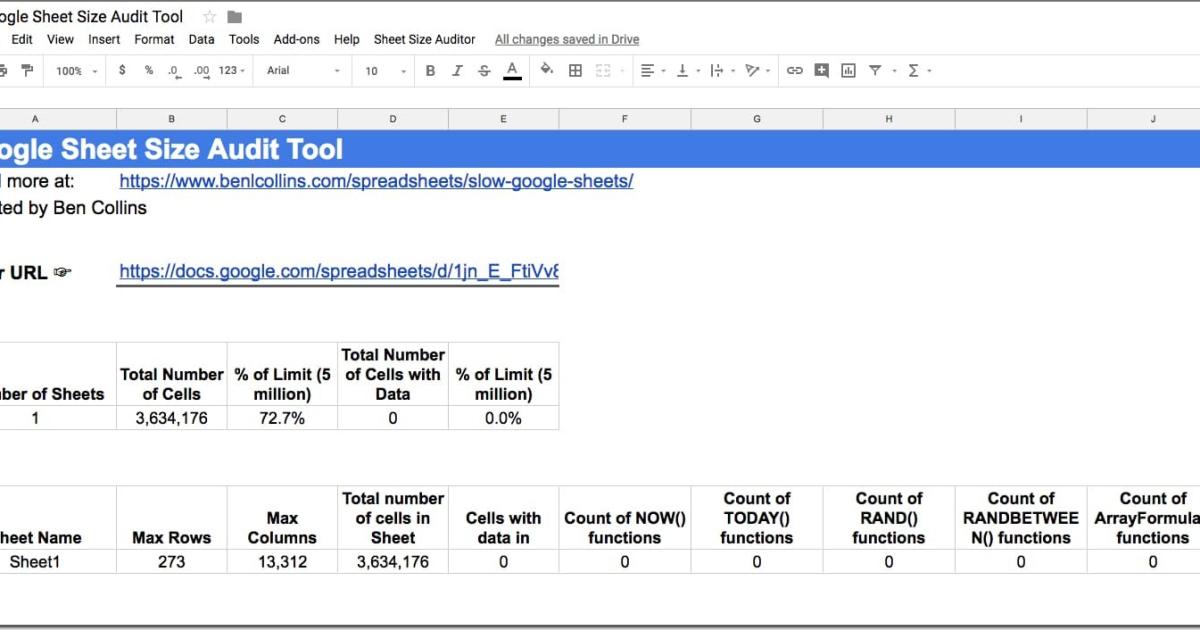Insert a comment using the comment icon
The width and height of the screenshot is (1200, 630).
[822, 70]
